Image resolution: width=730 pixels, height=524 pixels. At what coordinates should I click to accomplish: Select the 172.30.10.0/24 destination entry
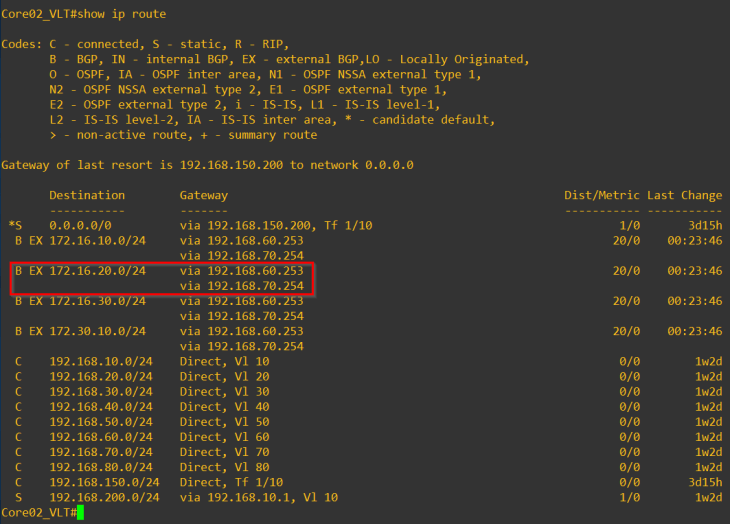pos(97,331)
